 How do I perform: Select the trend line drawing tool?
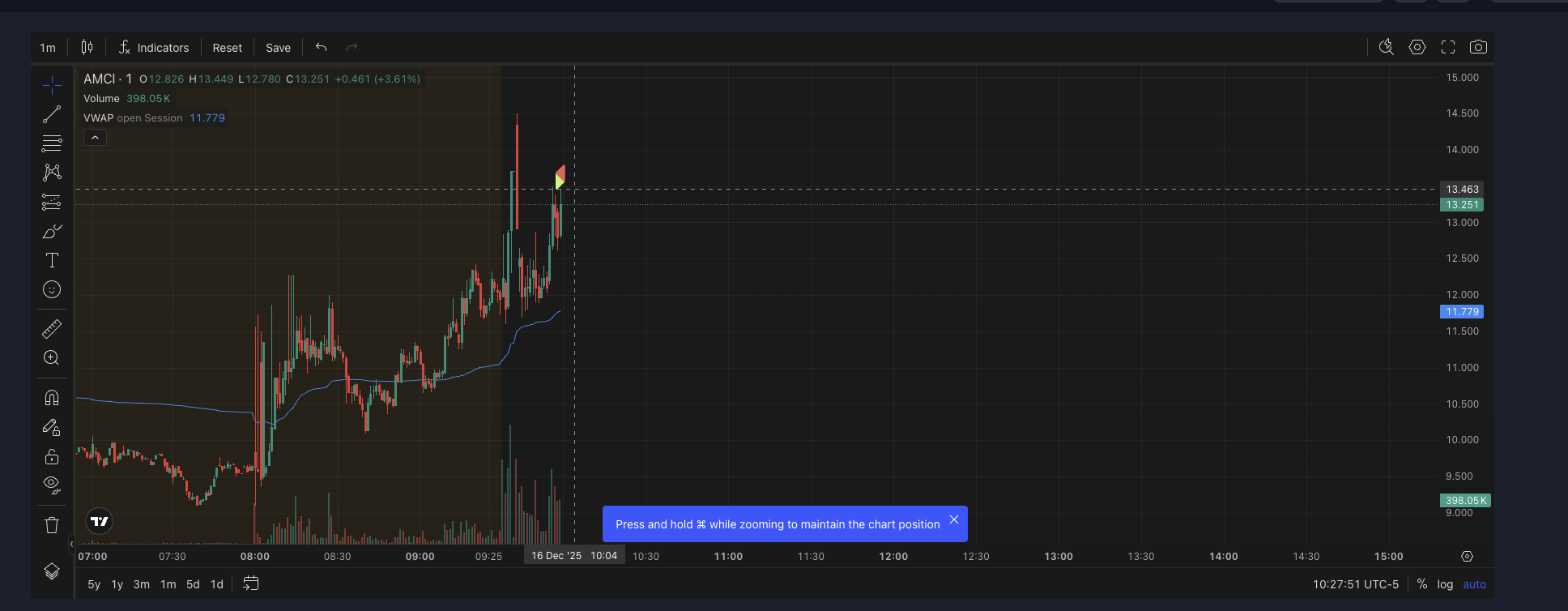click(52, 114)
